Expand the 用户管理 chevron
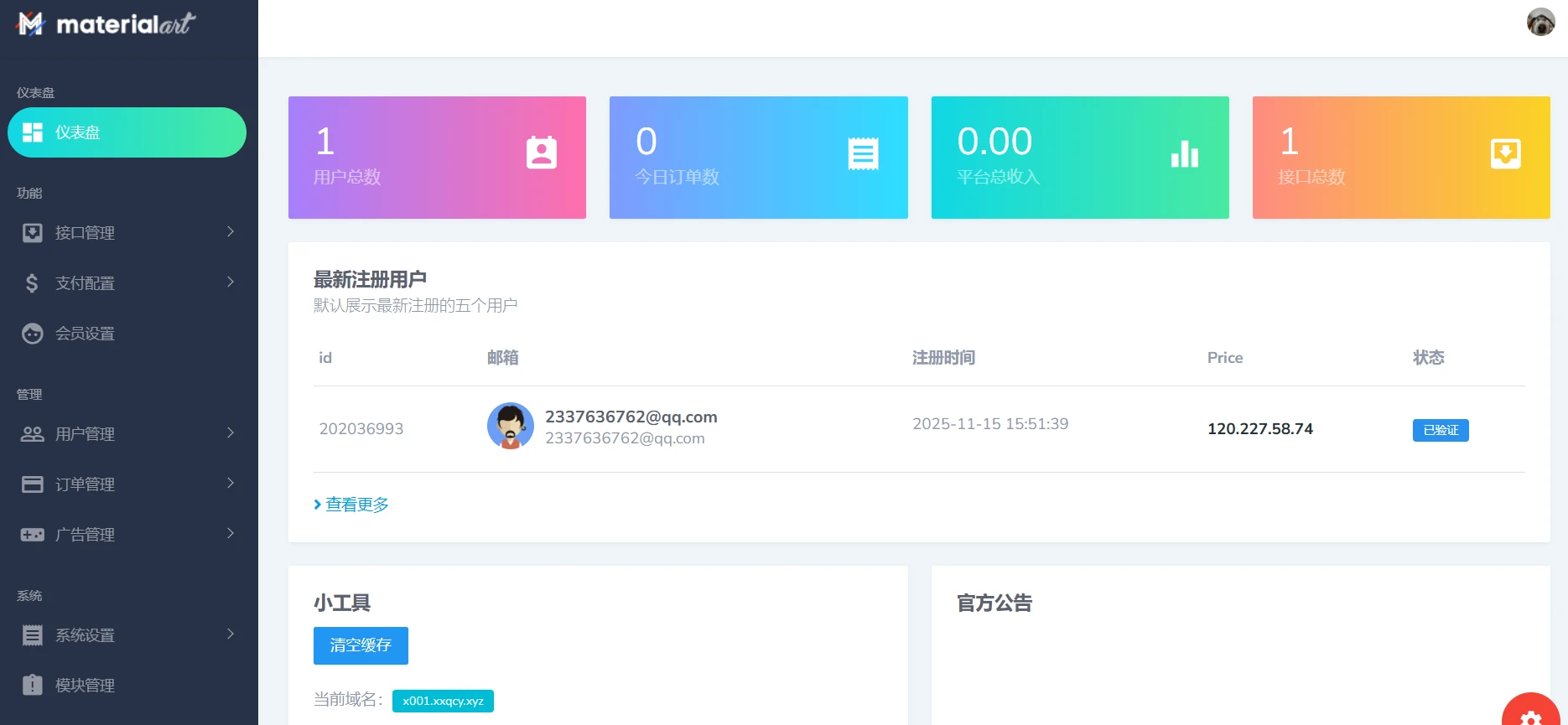The image size is (1568, 725). point(231,432)
